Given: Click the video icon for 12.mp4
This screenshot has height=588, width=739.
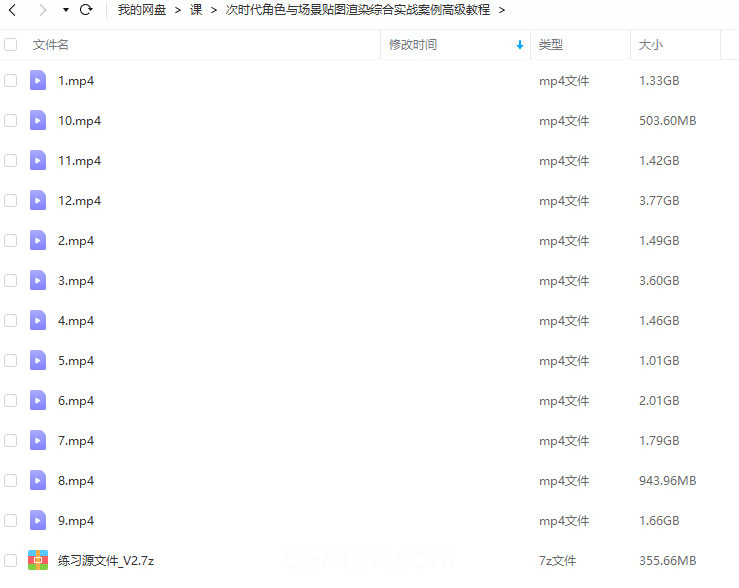Looking at the screenshot, I should (38, 201).
